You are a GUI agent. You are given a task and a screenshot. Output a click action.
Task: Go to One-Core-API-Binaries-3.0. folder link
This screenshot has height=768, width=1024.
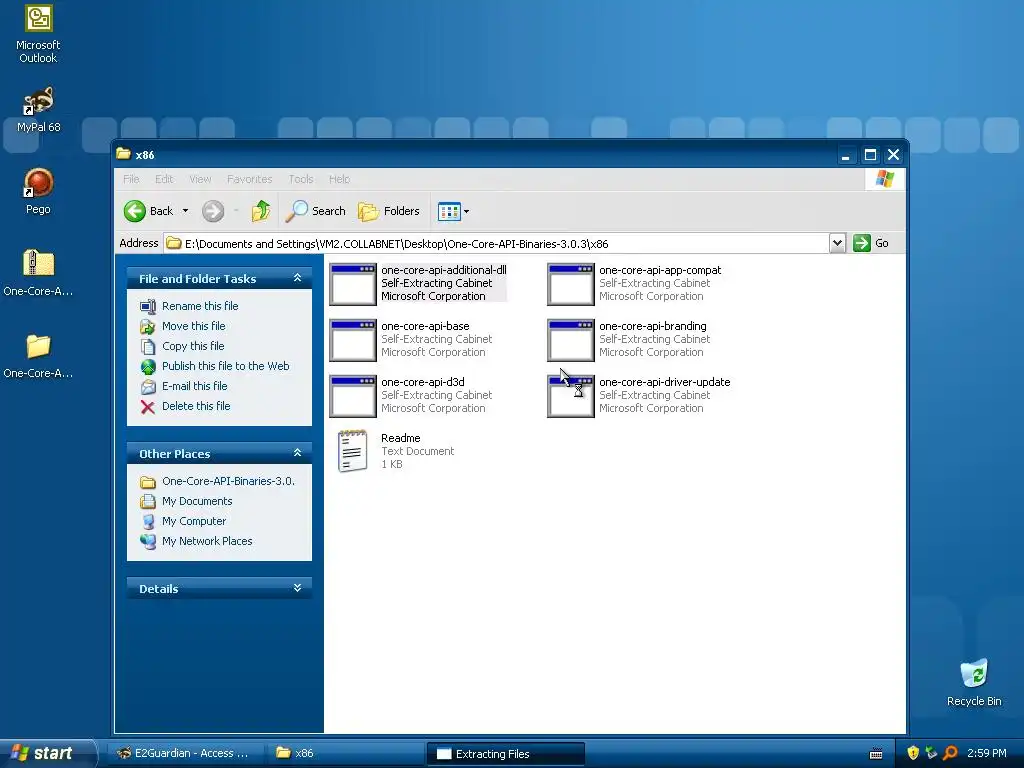coord(228,481)
